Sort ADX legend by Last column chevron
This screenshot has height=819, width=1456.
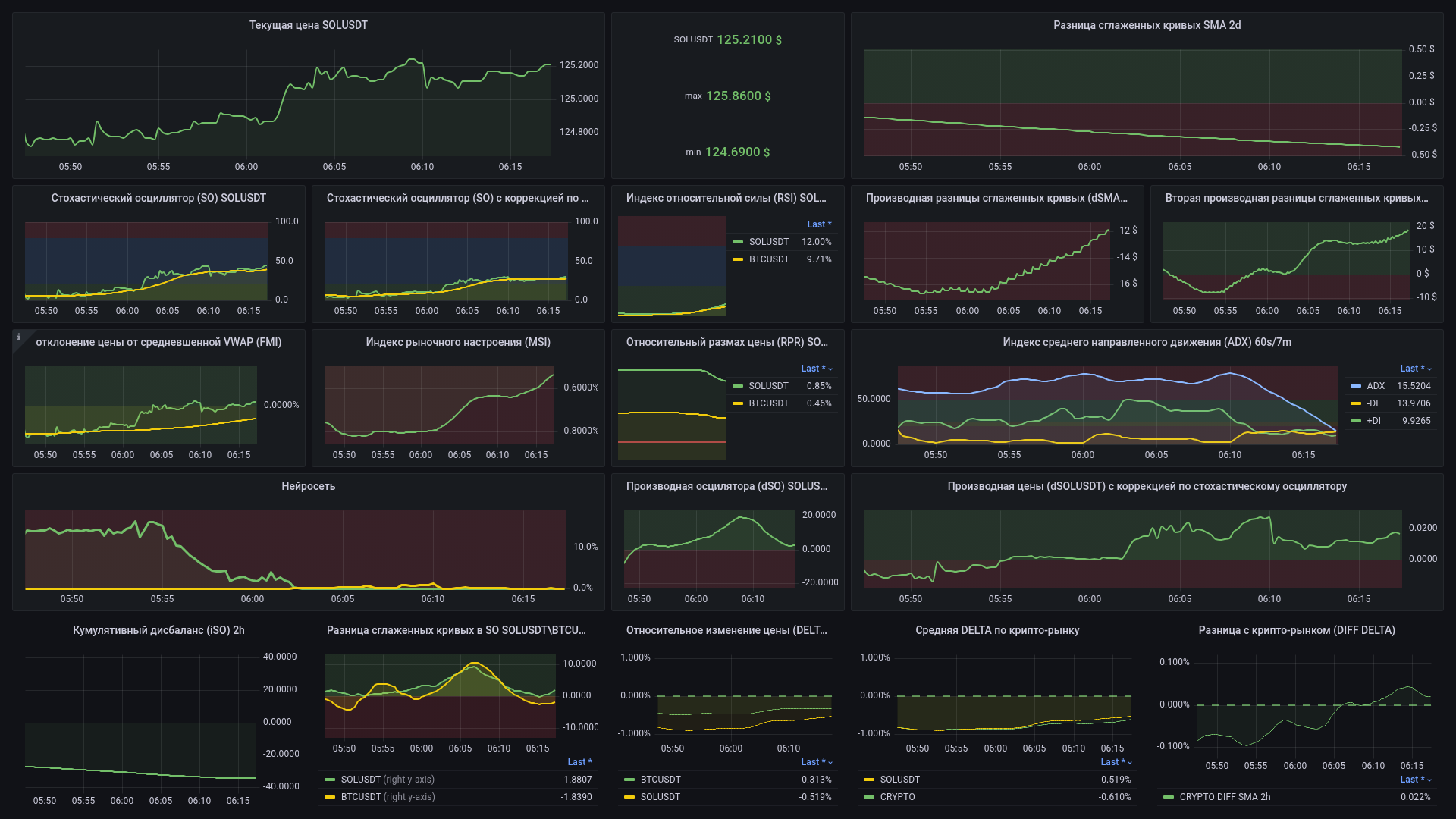(x=1429, y=369)
